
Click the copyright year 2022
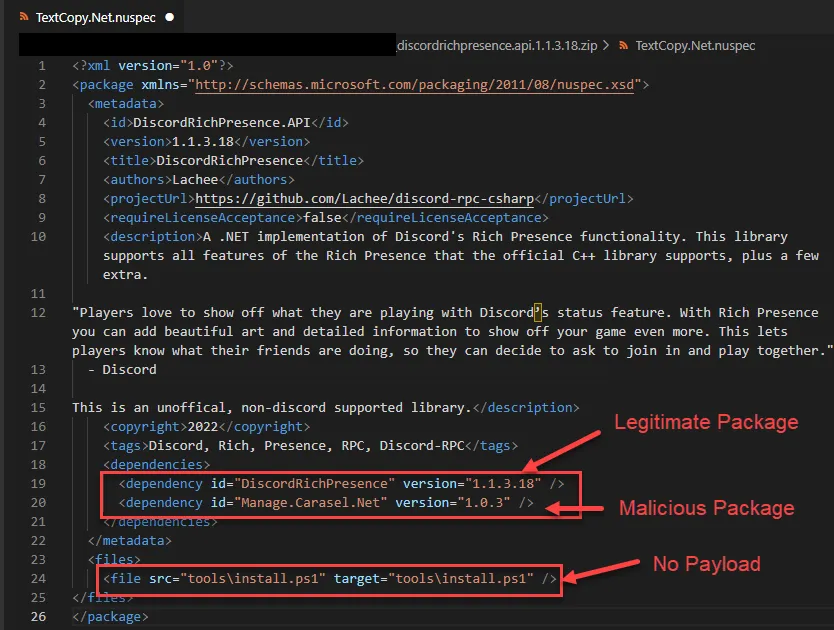click(203, 427)
